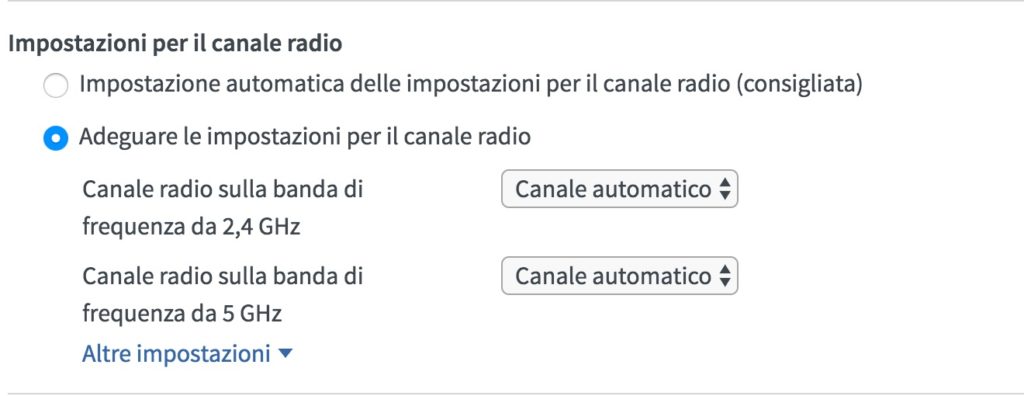Click the 'Impostazione automatica delle impostazioni' option label

471,85
